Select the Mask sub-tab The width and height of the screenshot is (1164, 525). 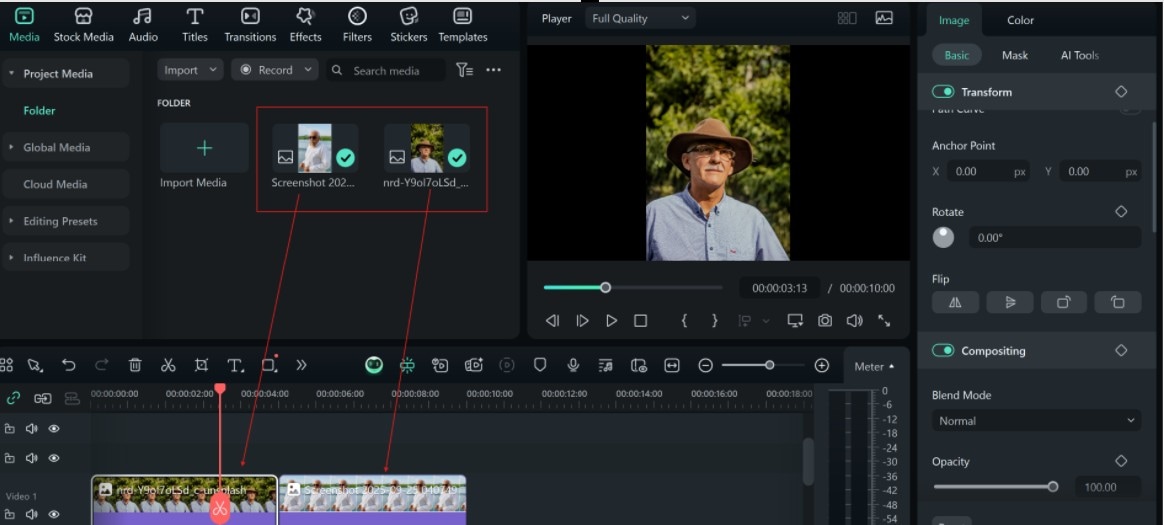(x=1014, y=55)
